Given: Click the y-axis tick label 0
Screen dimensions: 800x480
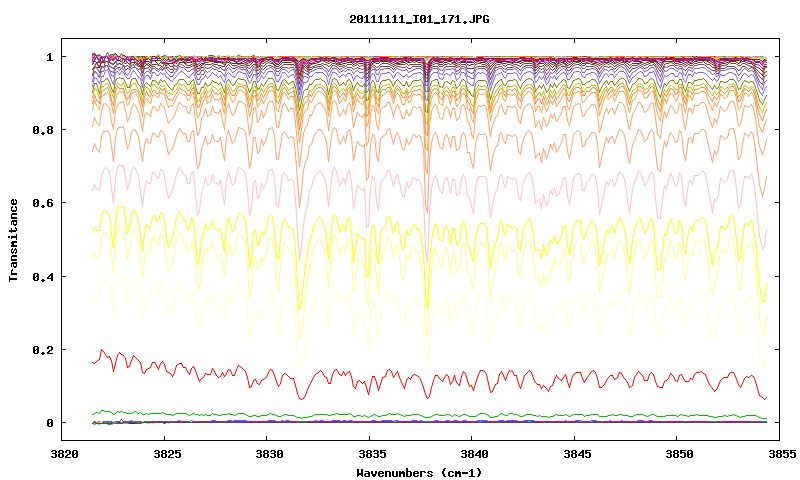Looking at the screenshot, I should (49, 423).
